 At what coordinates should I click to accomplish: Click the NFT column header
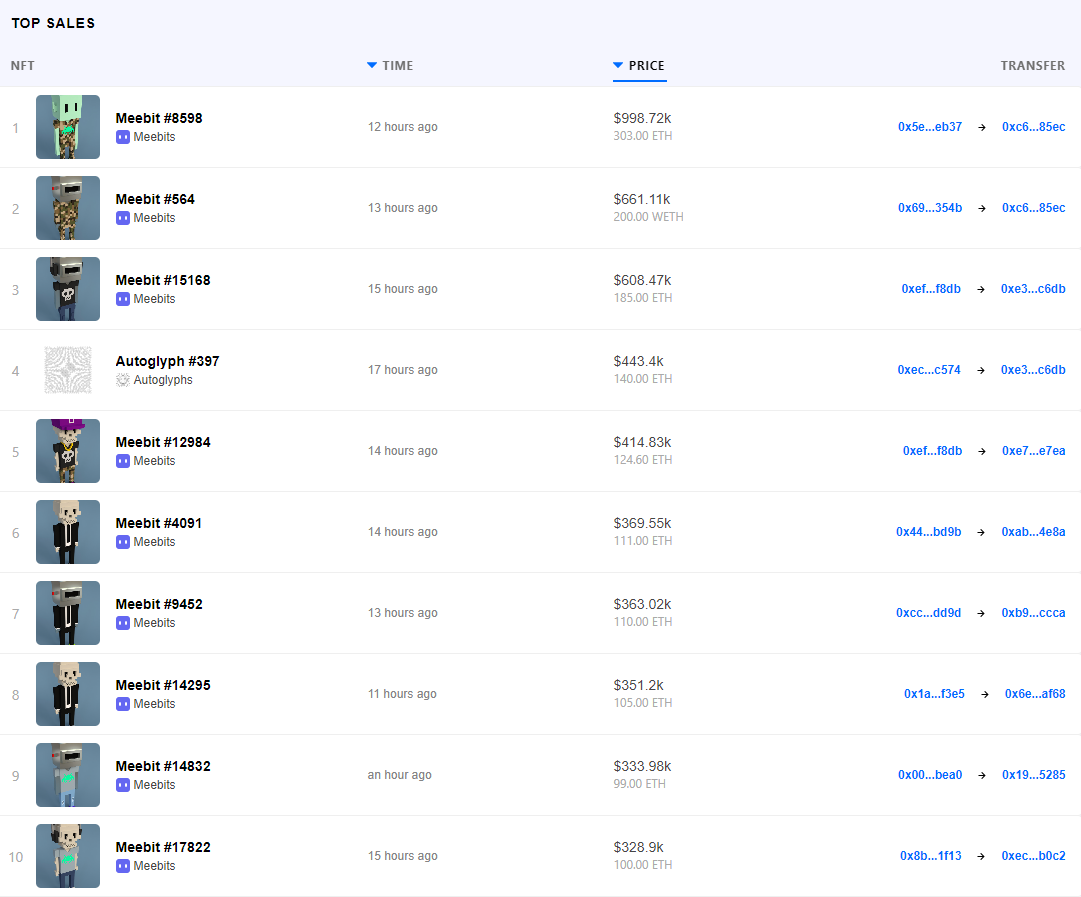[23, 65]
